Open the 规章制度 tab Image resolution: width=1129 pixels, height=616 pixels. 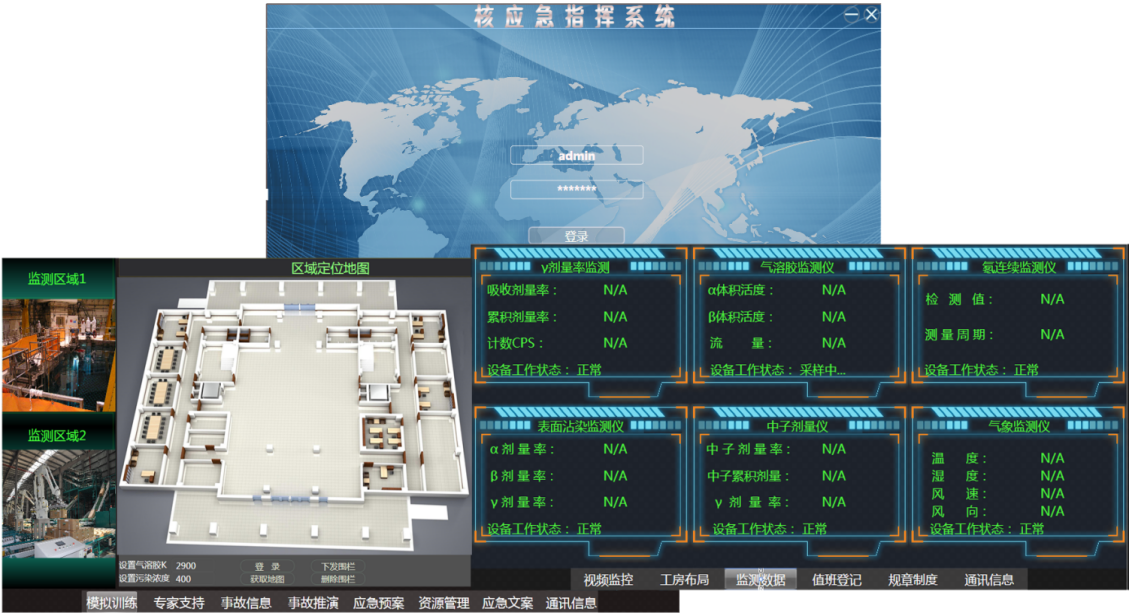point(912,580)
